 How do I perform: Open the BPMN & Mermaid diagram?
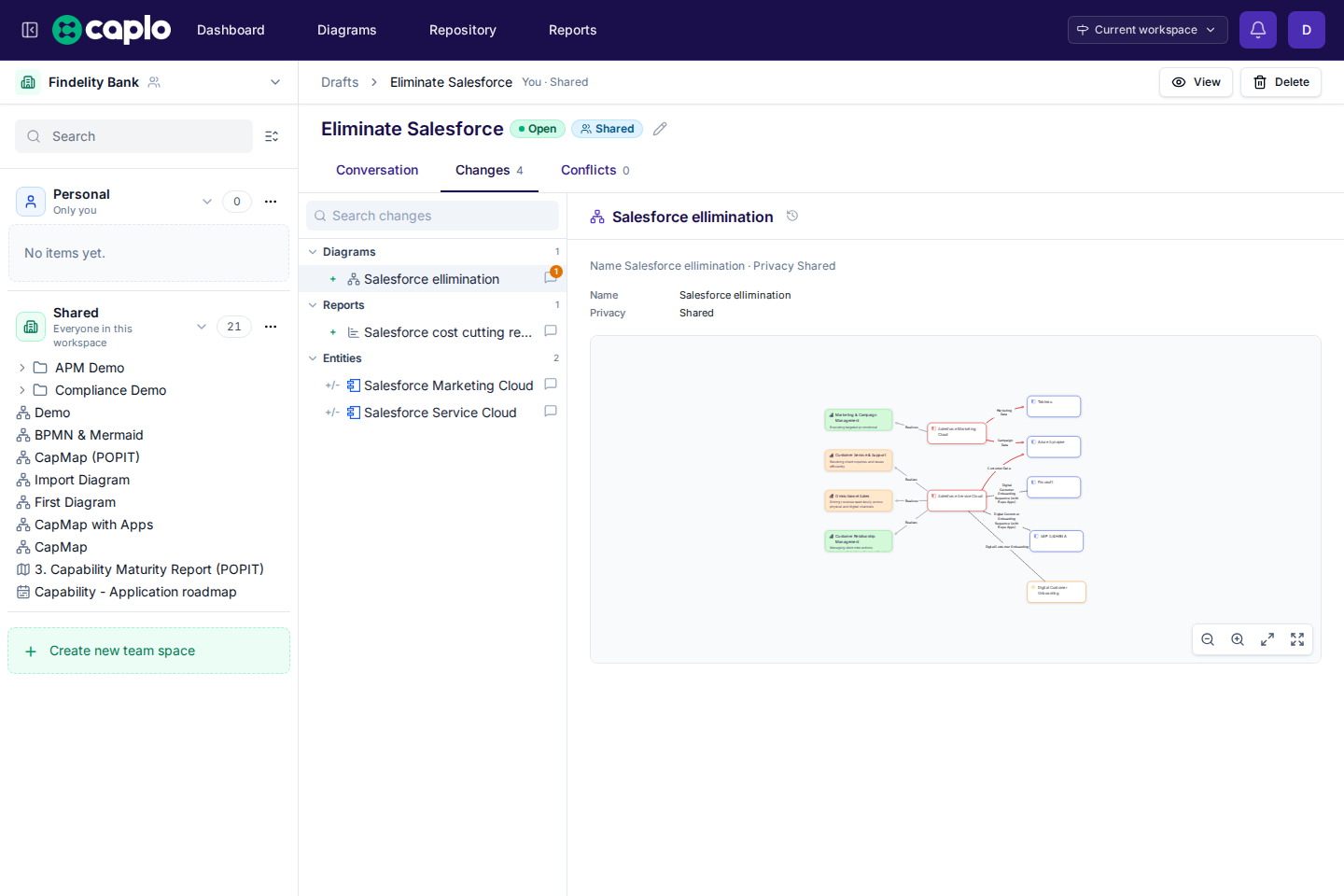[89, 435]
